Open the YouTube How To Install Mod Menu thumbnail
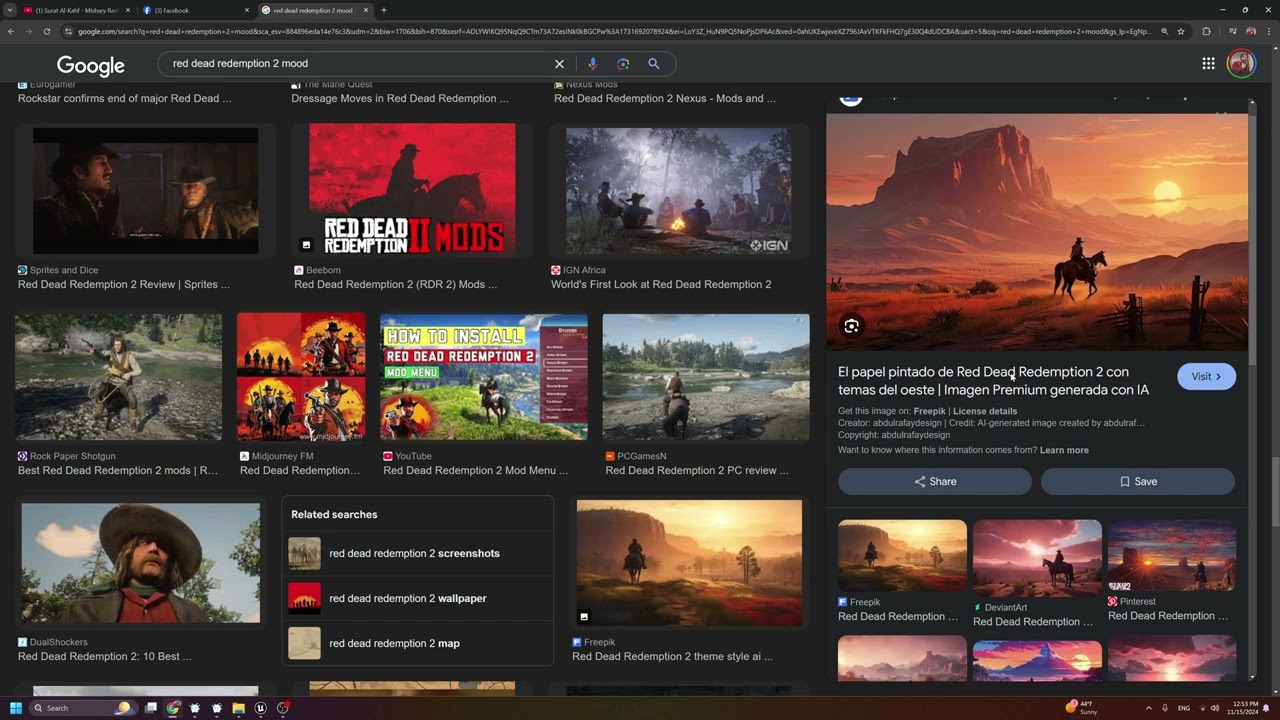The width and height of the screenshot is (1280, 720). 484,377
